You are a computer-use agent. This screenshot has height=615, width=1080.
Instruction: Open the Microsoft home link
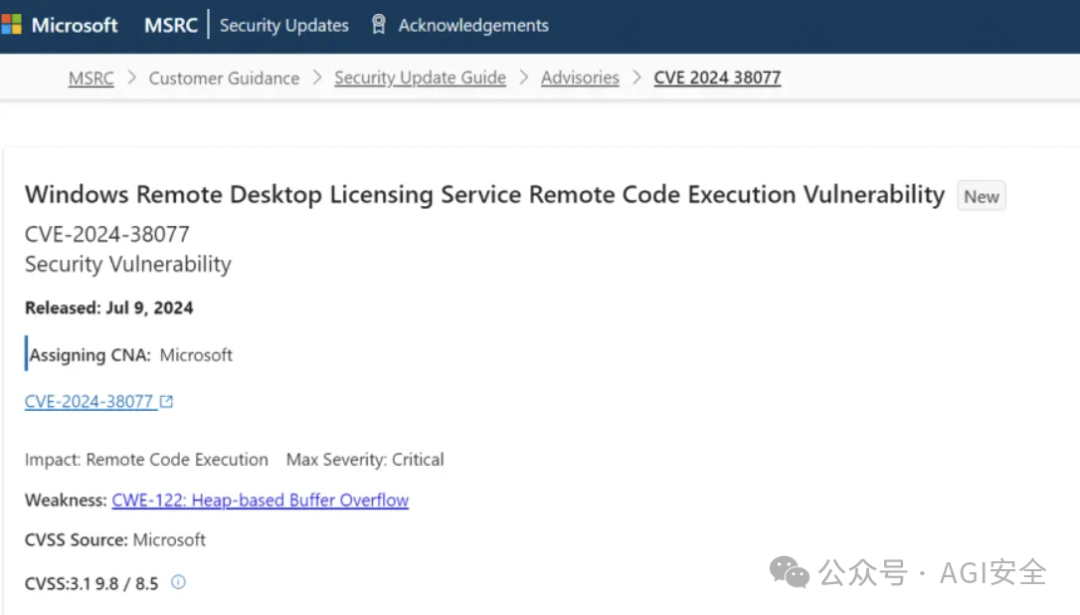tap(74, 25)
